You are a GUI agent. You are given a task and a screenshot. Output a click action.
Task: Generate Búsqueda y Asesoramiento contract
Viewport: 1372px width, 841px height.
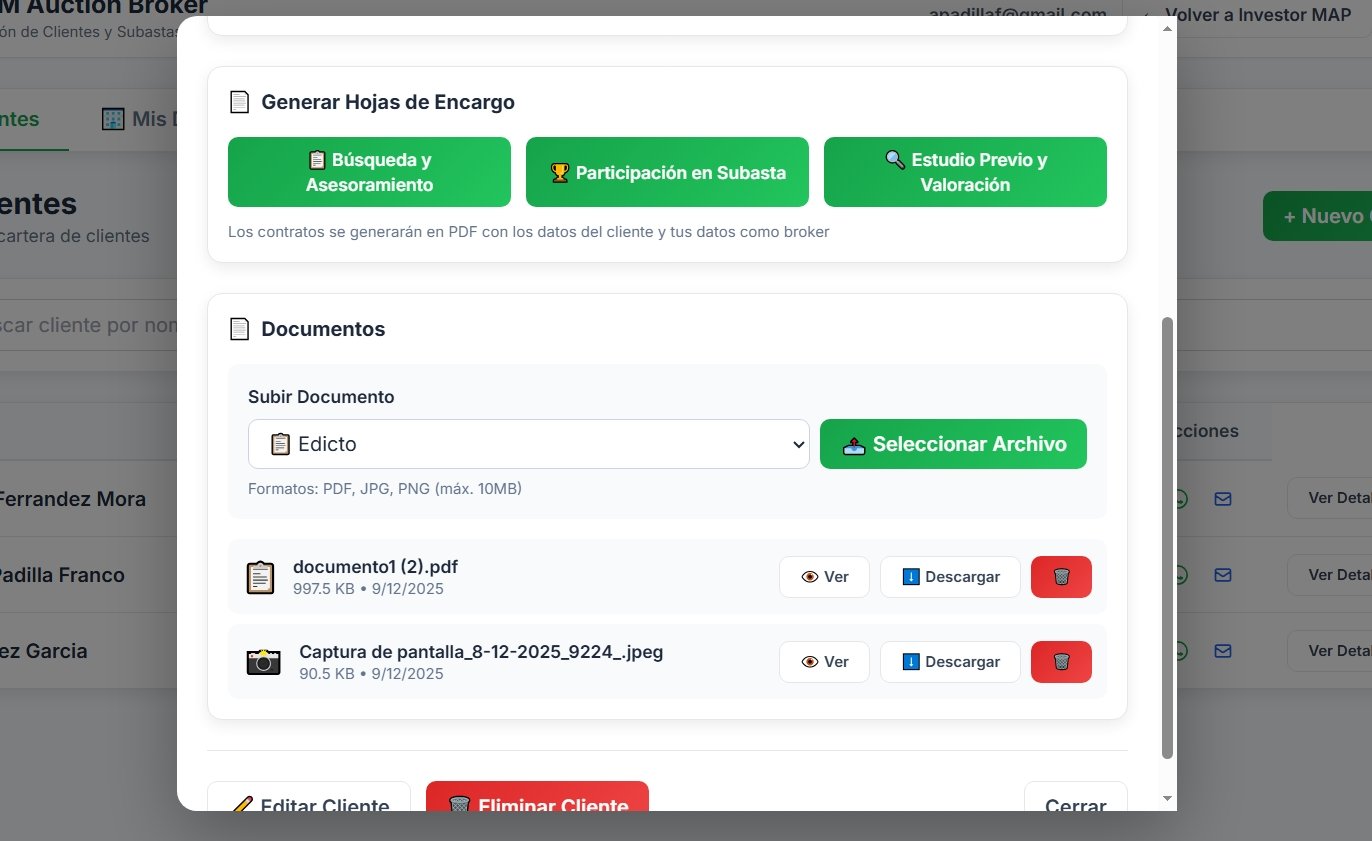tap(369, 172)
